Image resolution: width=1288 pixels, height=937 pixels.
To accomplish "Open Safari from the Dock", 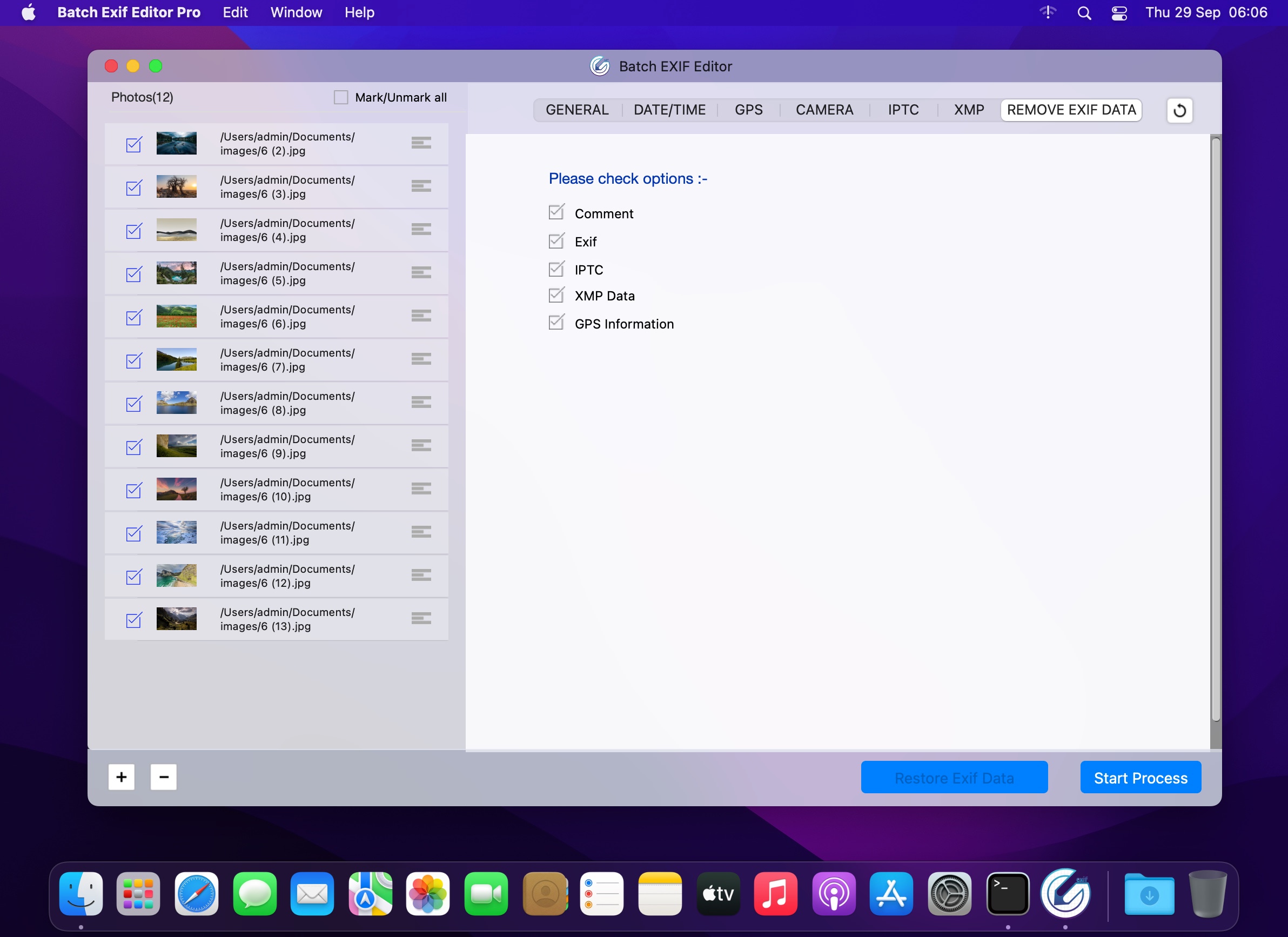I will click(197, 894).
